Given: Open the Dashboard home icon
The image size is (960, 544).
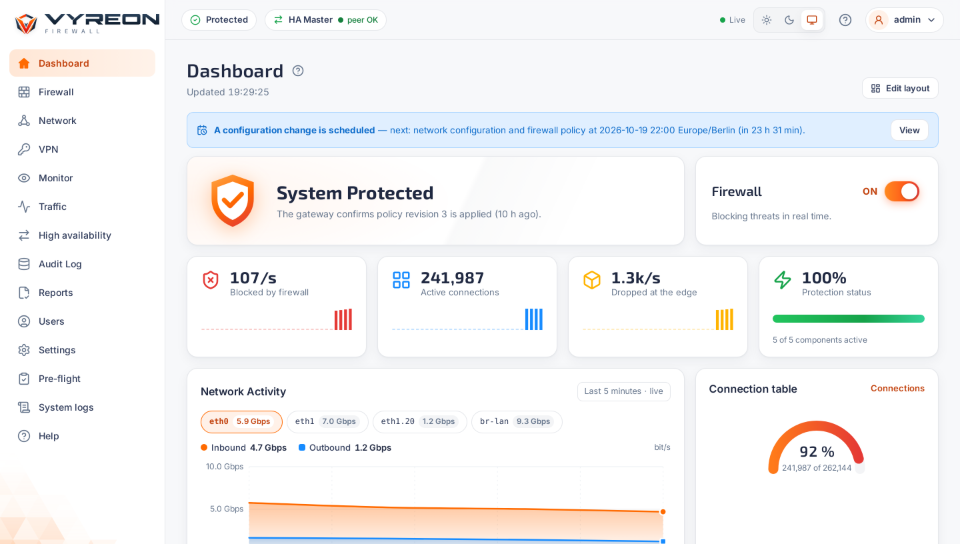Looking at the screenshot, I should pyautogui.click(x=24, y=64).
